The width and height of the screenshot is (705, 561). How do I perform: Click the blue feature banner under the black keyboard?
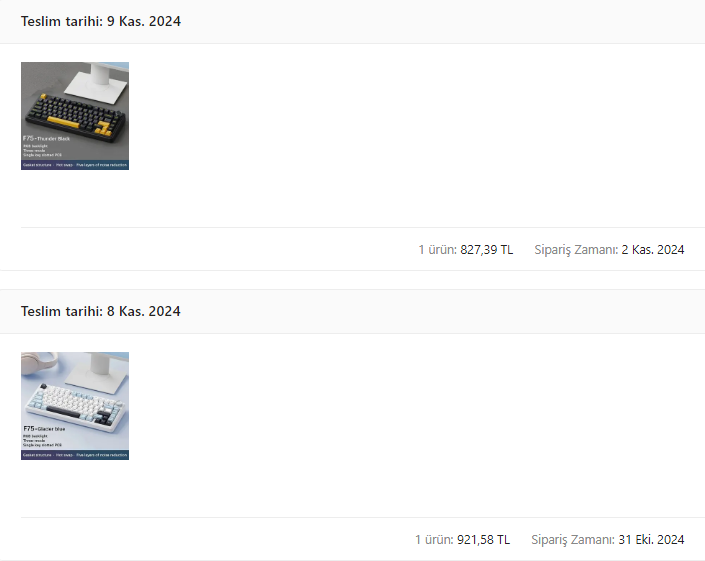click(75, 165)
